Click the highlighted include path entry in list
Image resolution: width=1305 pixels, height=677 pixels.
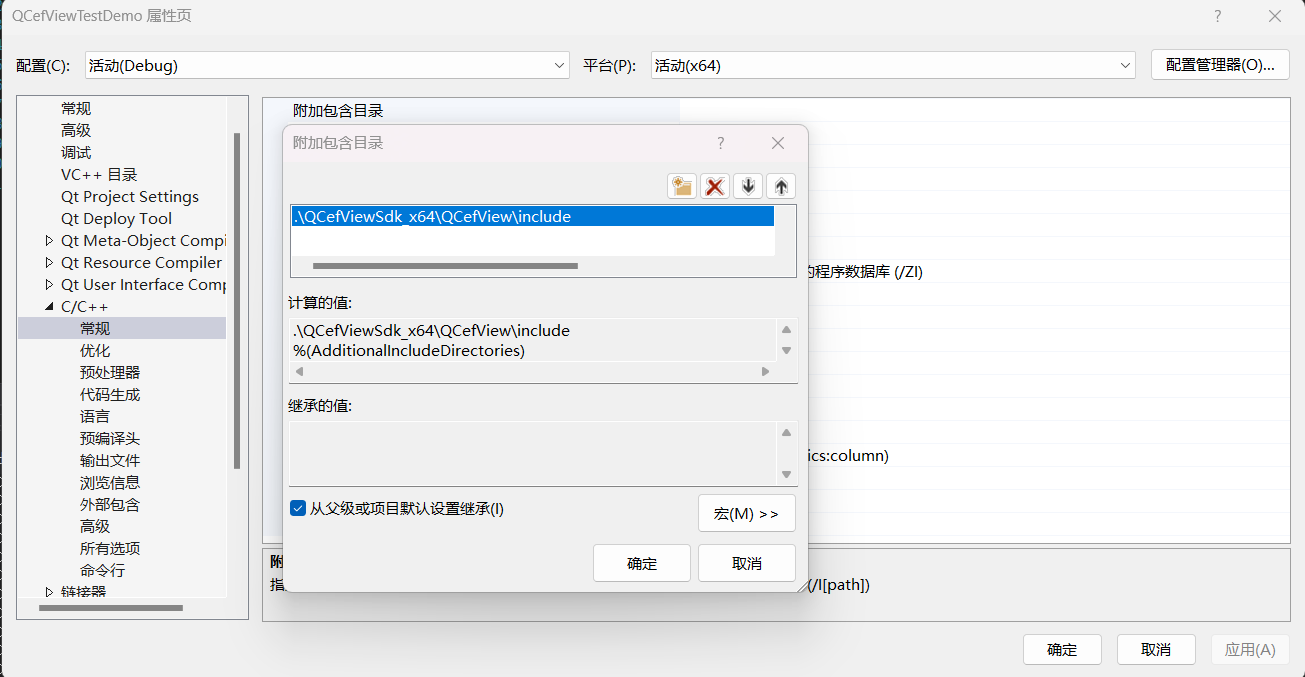[x=533, y=216]
